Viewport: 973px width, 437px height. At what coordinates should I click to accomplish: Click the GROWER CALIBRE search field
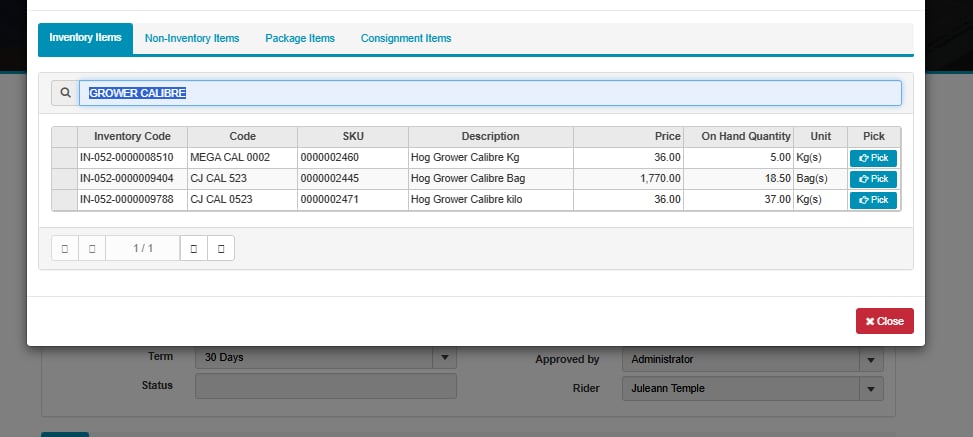point(490,93)
